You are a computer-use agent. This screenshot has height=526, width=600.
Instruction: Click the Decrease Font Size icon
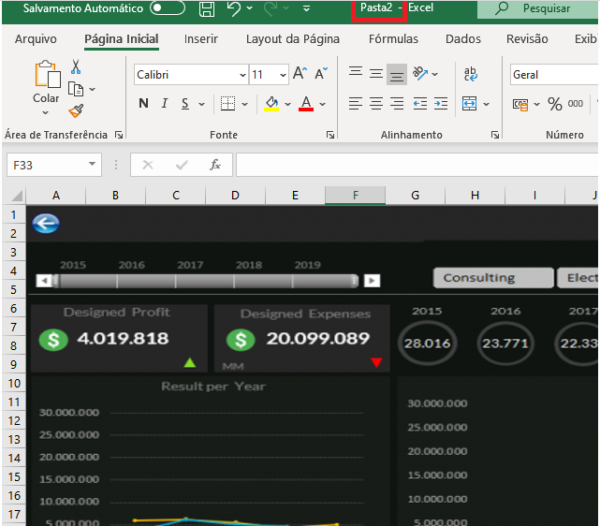click(321, 73)
